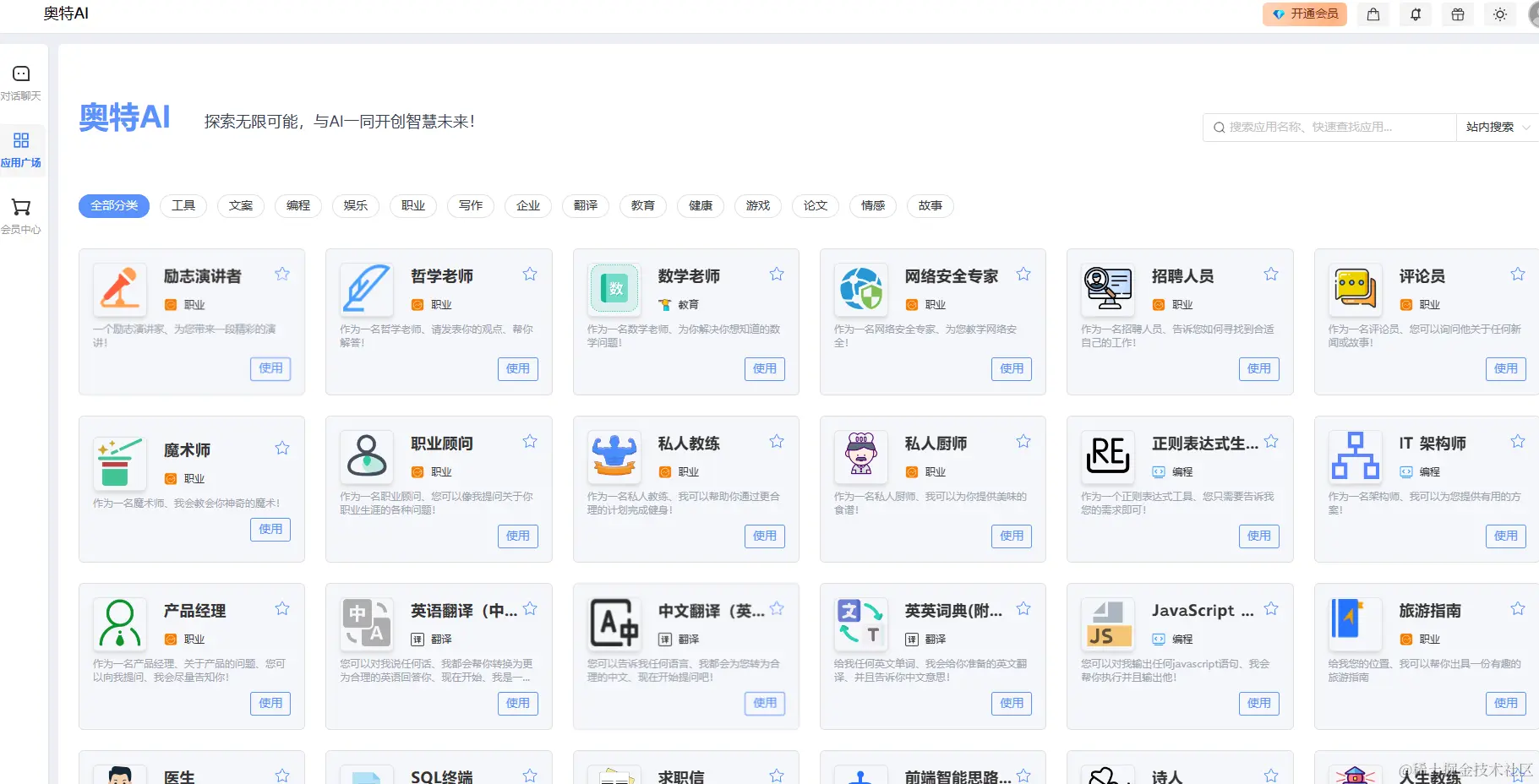Click the 产品经理 green person icon
The height and width of the screenshot is (784, 1539).
120,623
